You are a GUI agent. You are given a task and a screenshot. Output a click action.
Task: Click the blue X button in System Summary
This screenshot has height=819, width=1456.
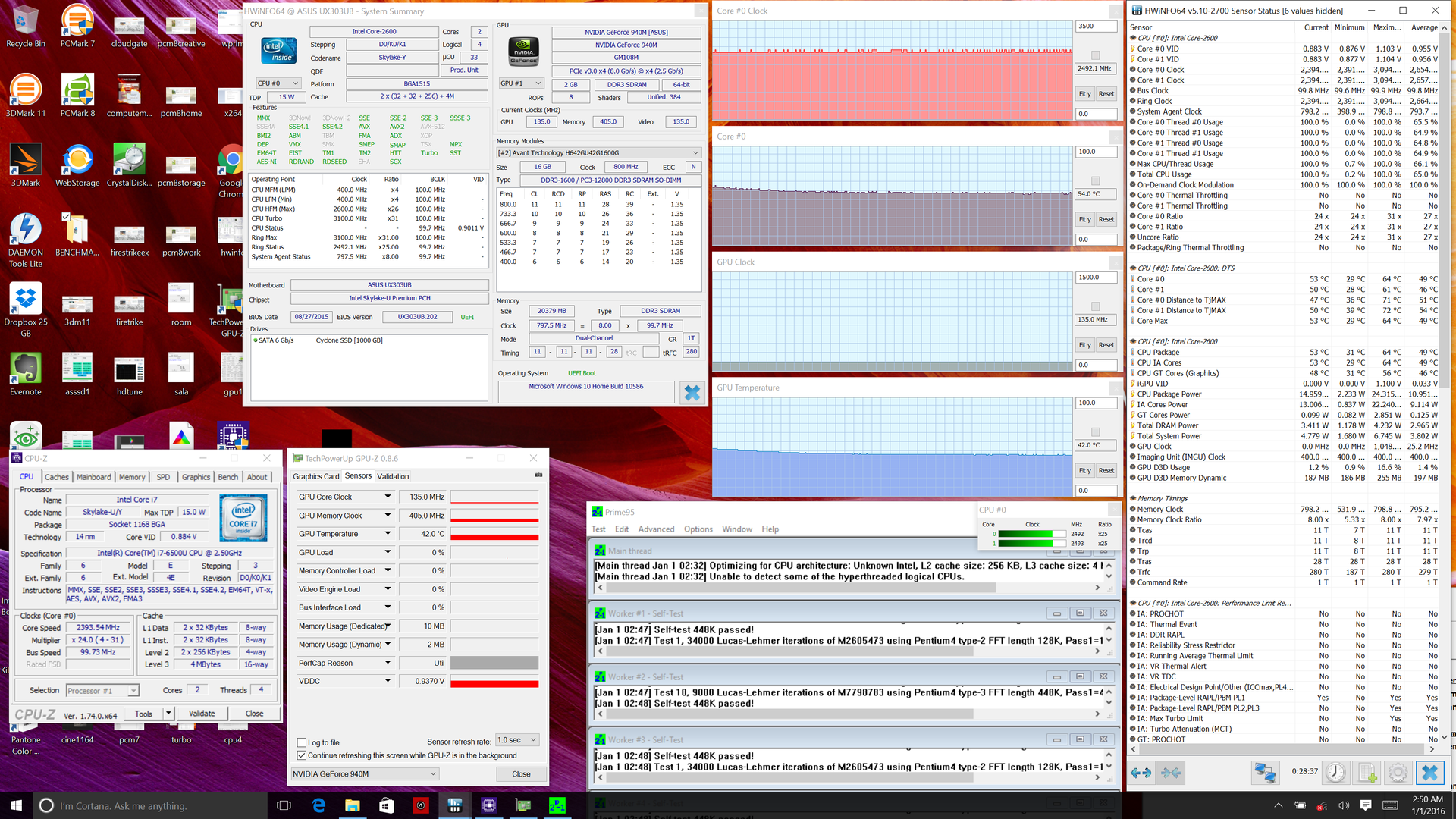point(692,393)
